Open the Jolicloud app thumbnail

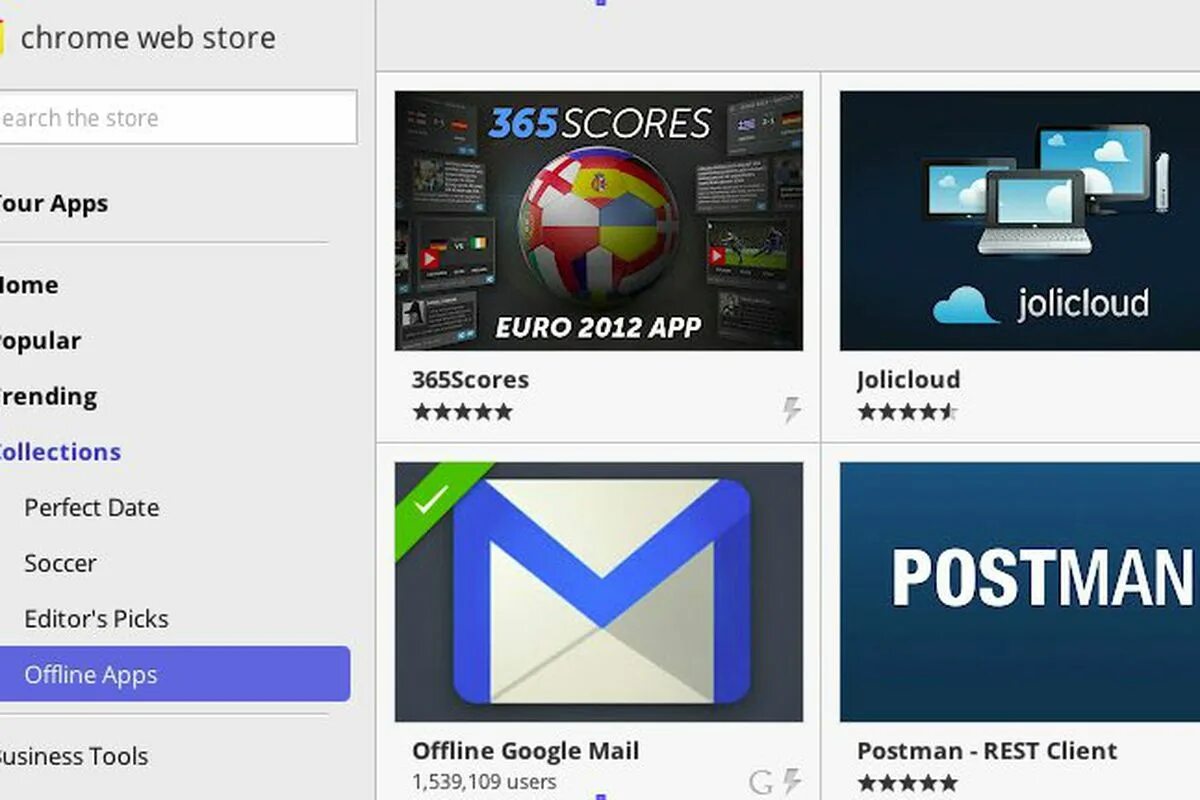pos(1020,221)
